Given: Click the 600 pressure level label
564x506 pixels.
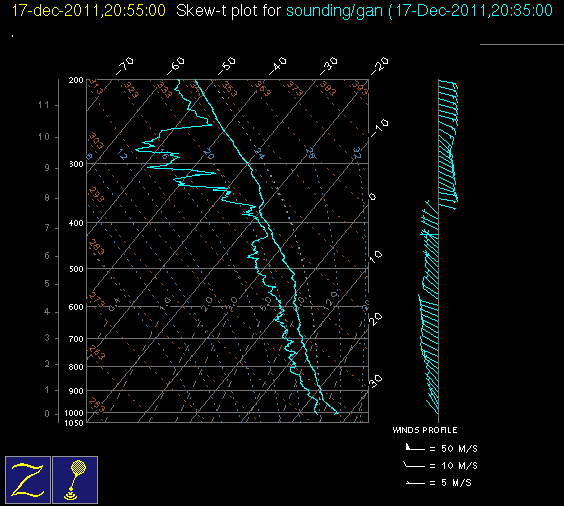Looking at the screenshot, I should tap(76, 307).
